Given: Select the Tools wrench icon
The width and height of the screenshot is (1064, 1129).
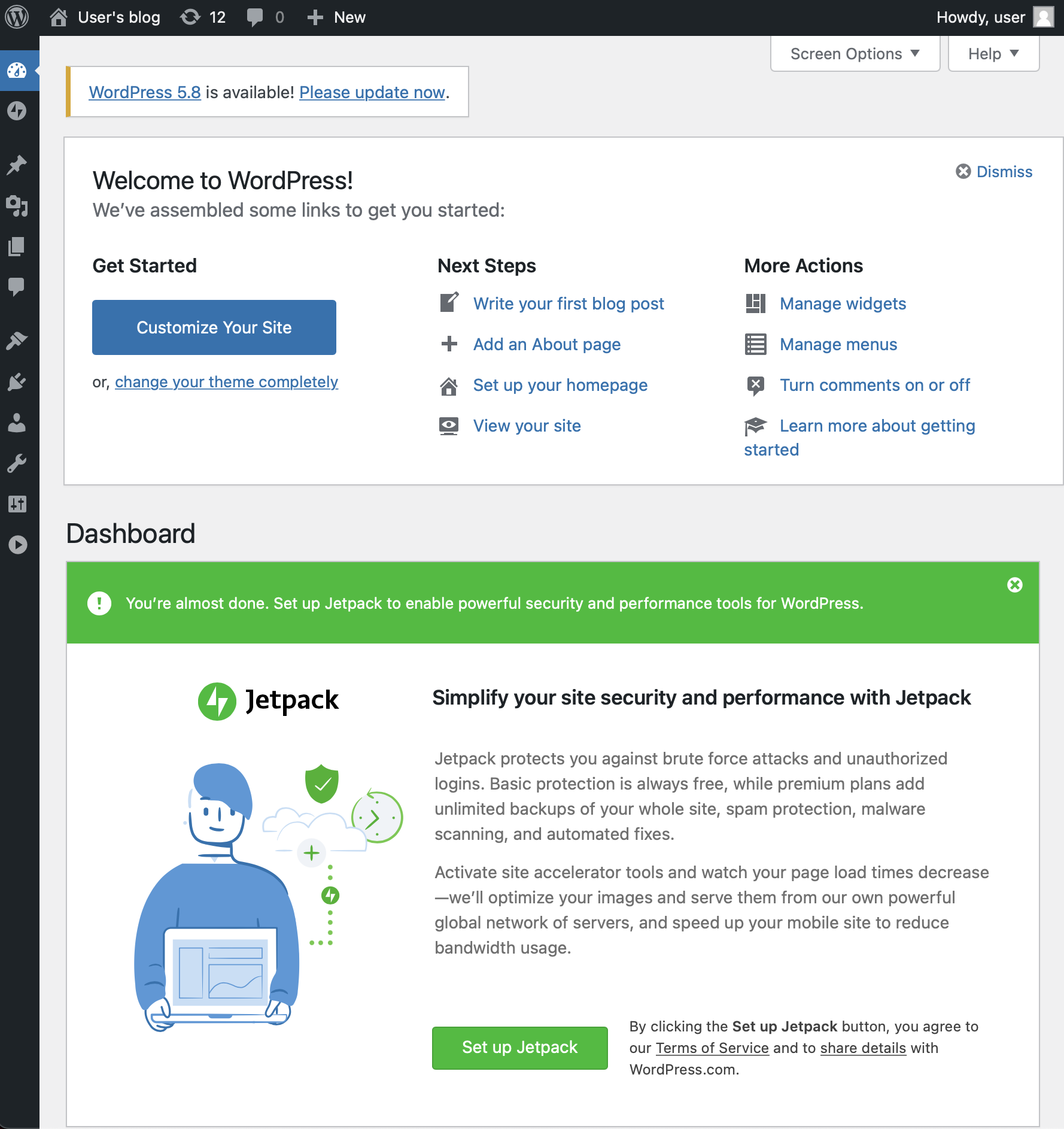Looking at the screenshot, I should tap(18, 463).
